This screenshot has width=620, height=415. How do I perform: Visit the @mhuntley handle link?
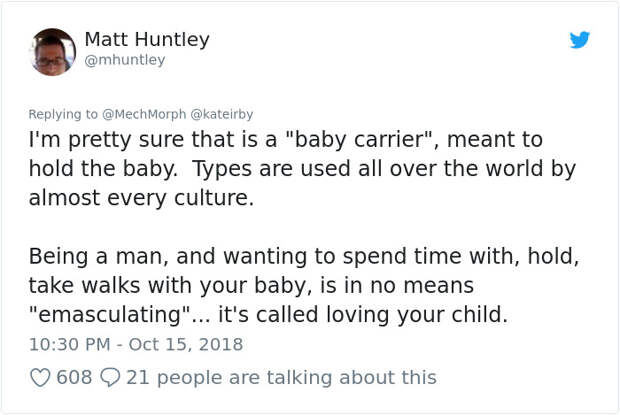[125, 60]
